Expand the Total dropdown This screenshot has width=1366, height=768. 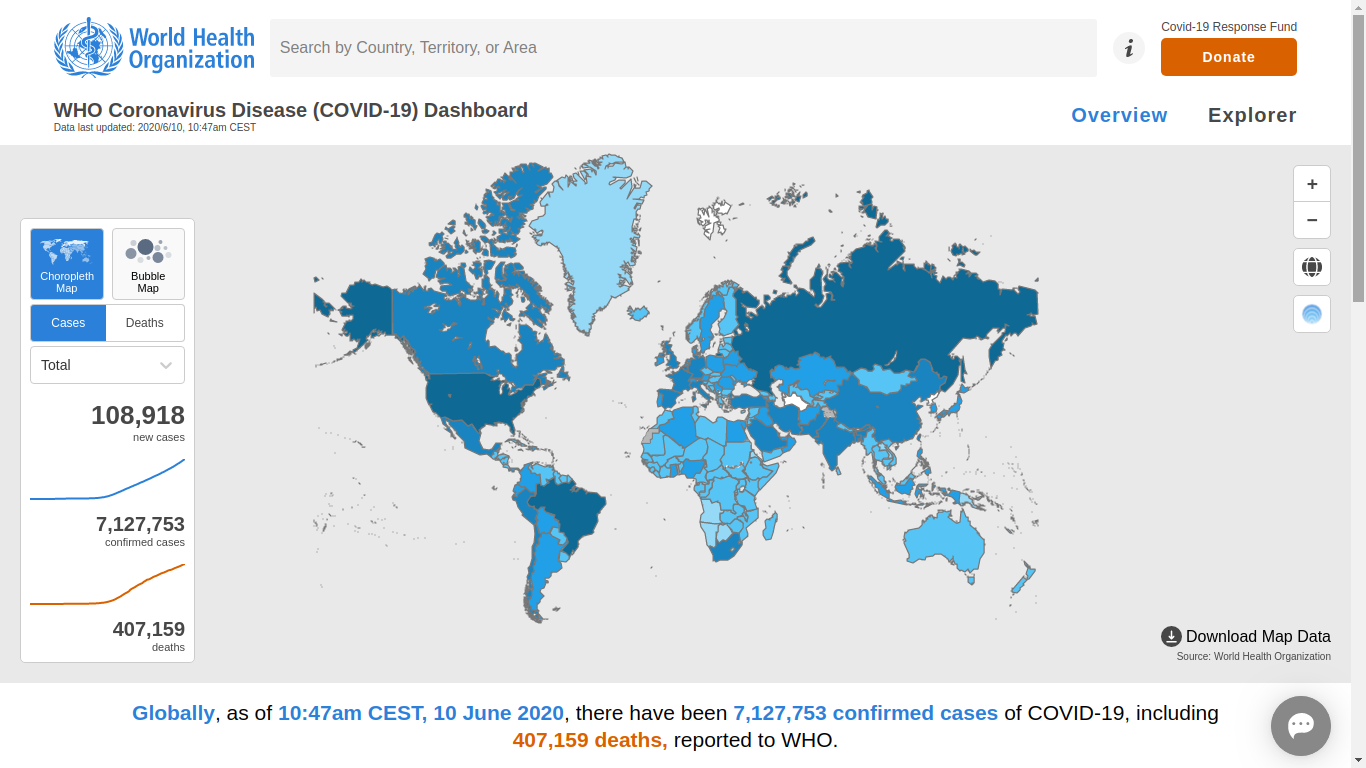pyautogui.click(x=107, y=365)
